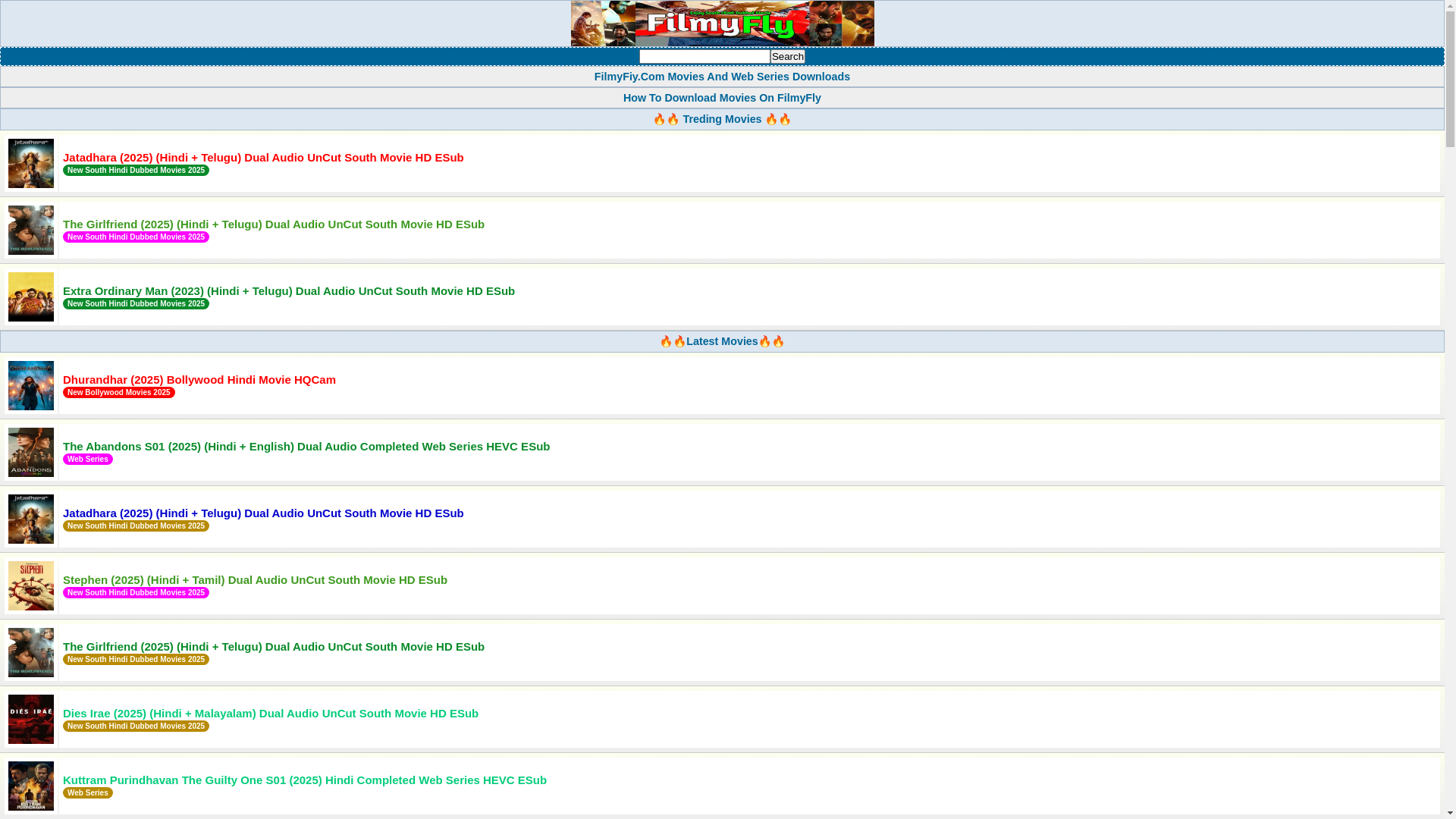The width and height of the screenshot is (1456, 819).
Task: Click the Stephen poster thumbnail
Action: click(x=31, y=585)
